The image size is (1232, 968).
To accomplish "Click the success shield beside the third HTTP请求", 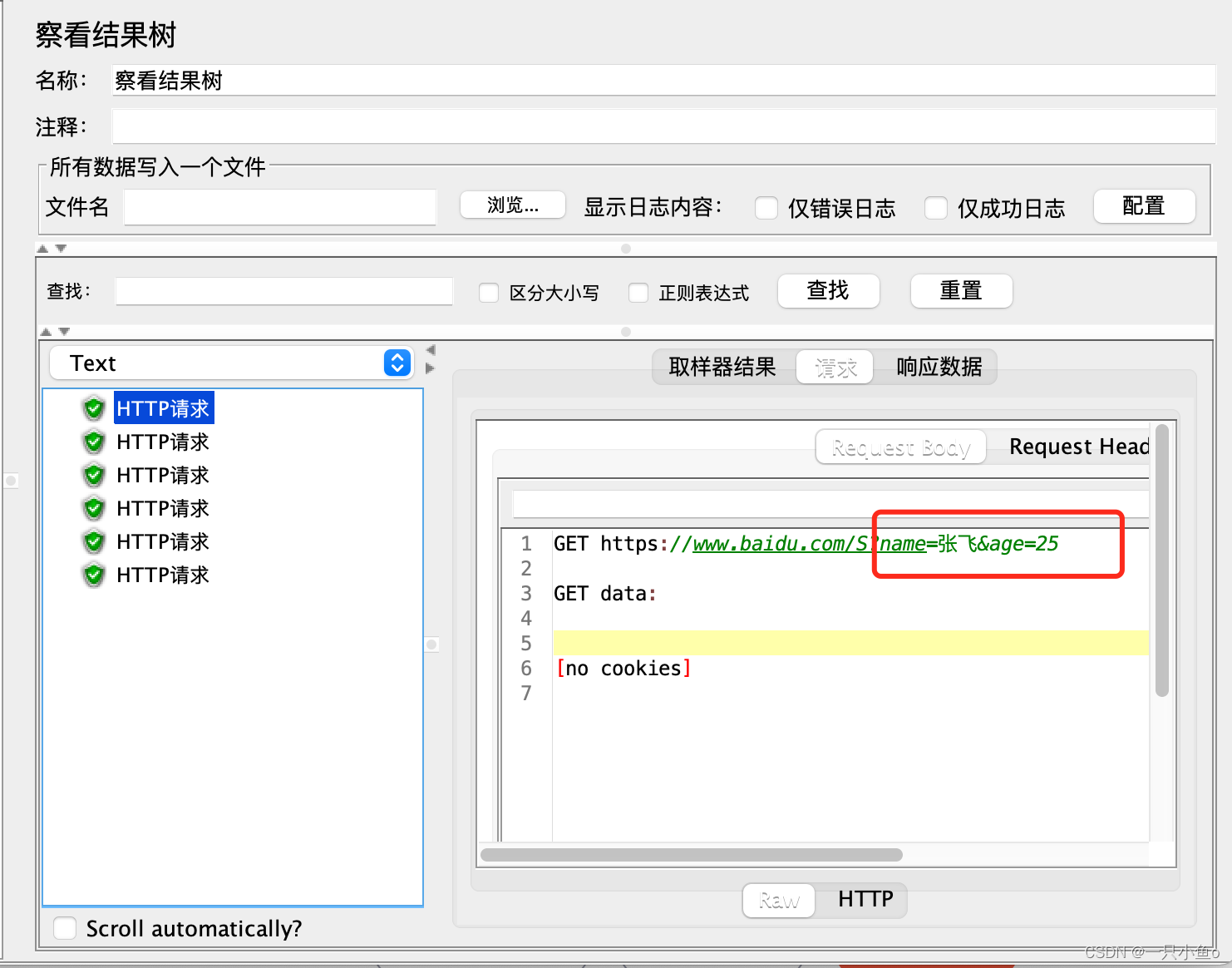I will click(93, 474).
